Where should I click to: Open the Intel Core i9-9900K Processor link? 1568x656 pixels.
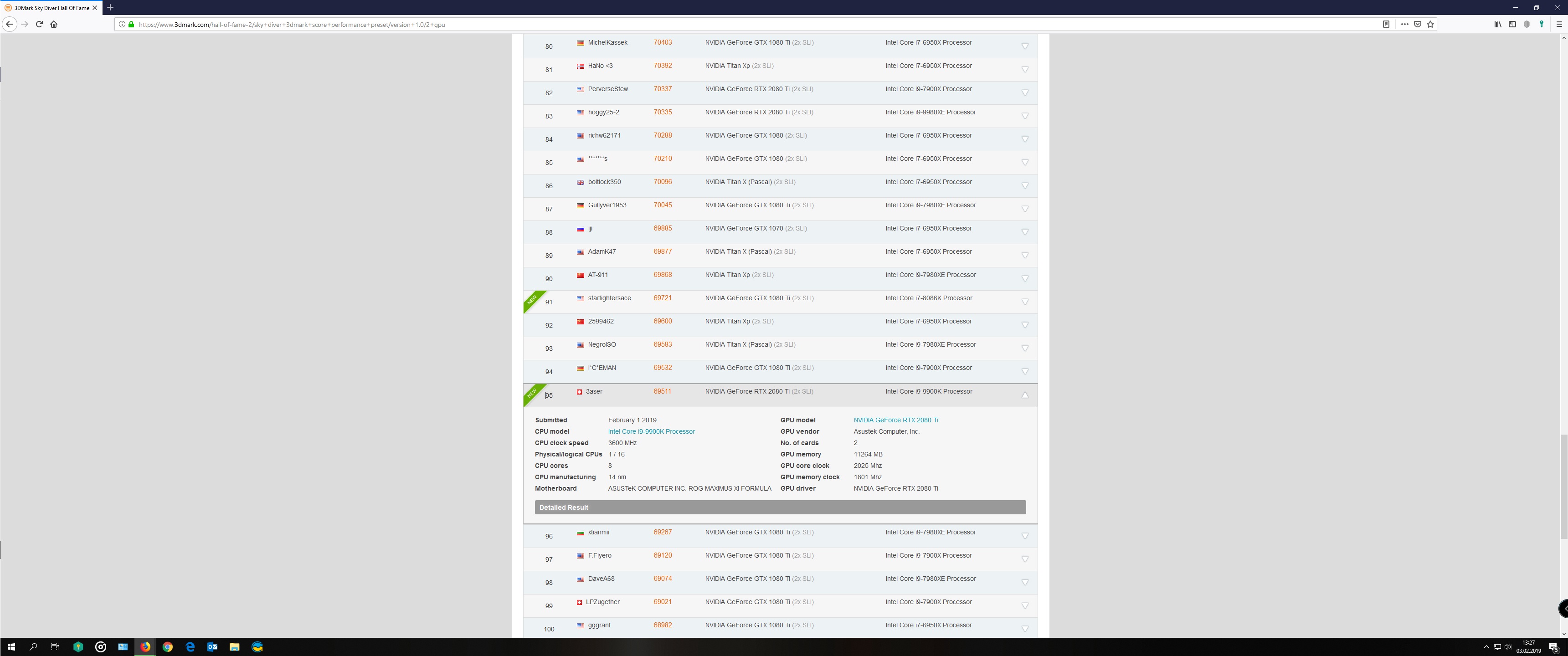pos(651,431)
